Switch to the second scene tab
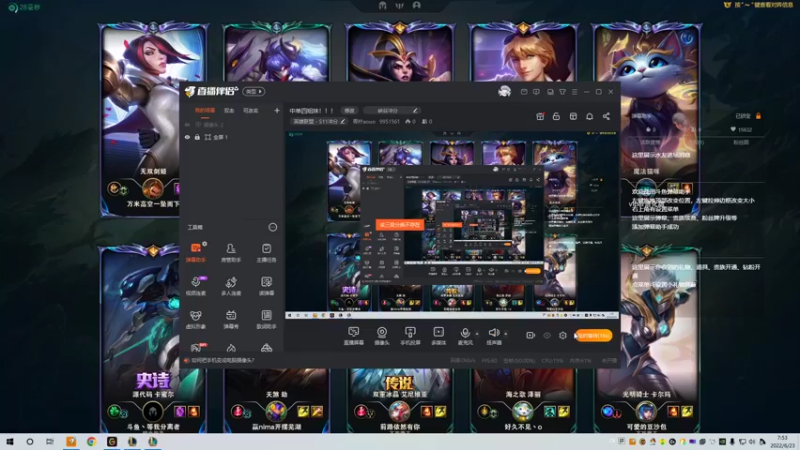The width and height of the screenshot is (800, 450). coord(229,110)
